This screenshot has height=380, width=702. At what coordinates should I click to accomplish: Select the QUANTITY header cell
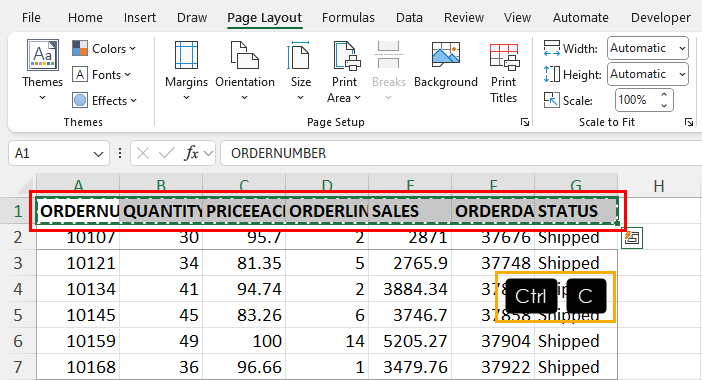click(161, 211)
